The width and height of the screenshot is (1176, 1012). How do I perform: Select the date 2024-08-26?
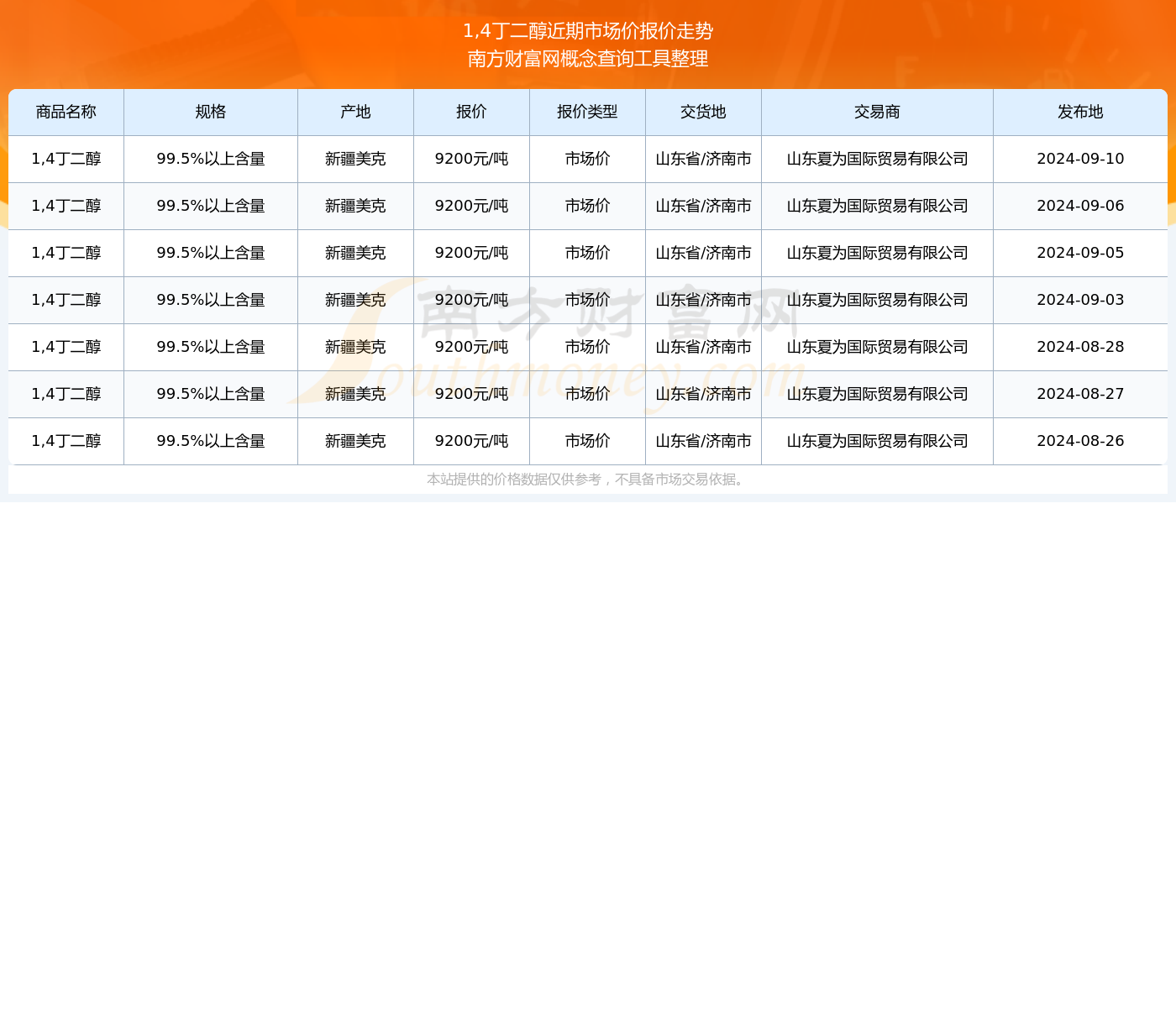pos(1080,441)
